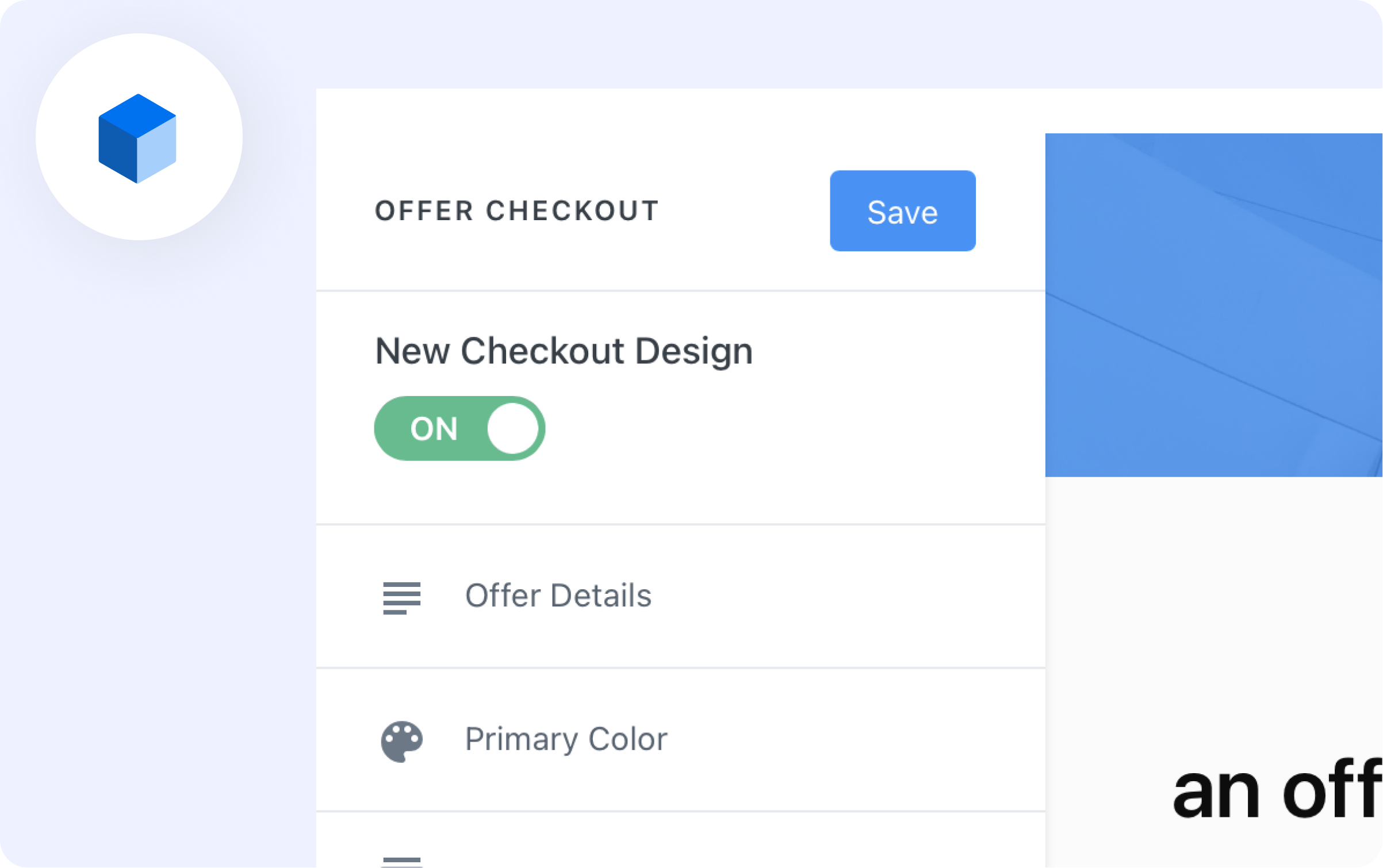This screenshot has height=868, width=1383.
Task: Click the light gray preview area below banner
Action: (1214, 609)
